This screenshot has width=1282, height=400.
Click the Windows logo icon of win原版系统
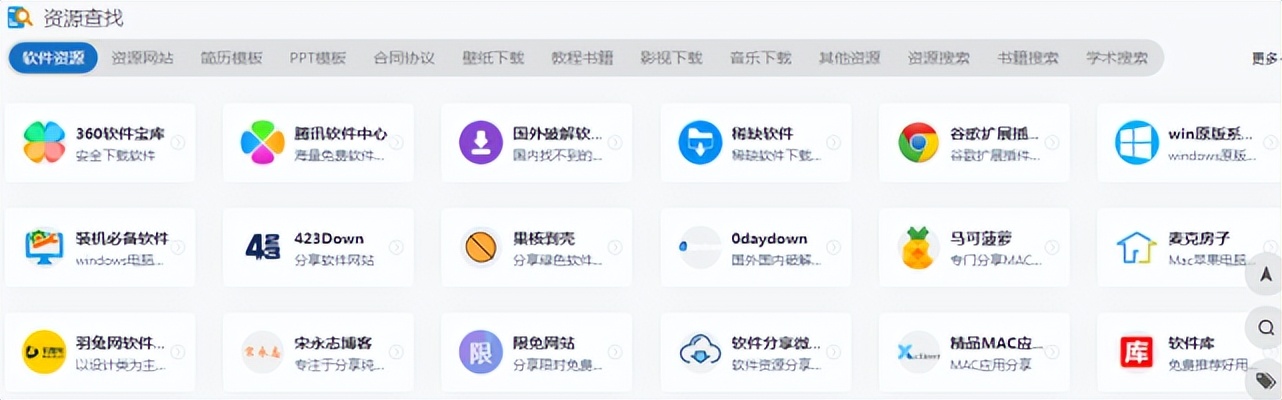point(1136,143)
